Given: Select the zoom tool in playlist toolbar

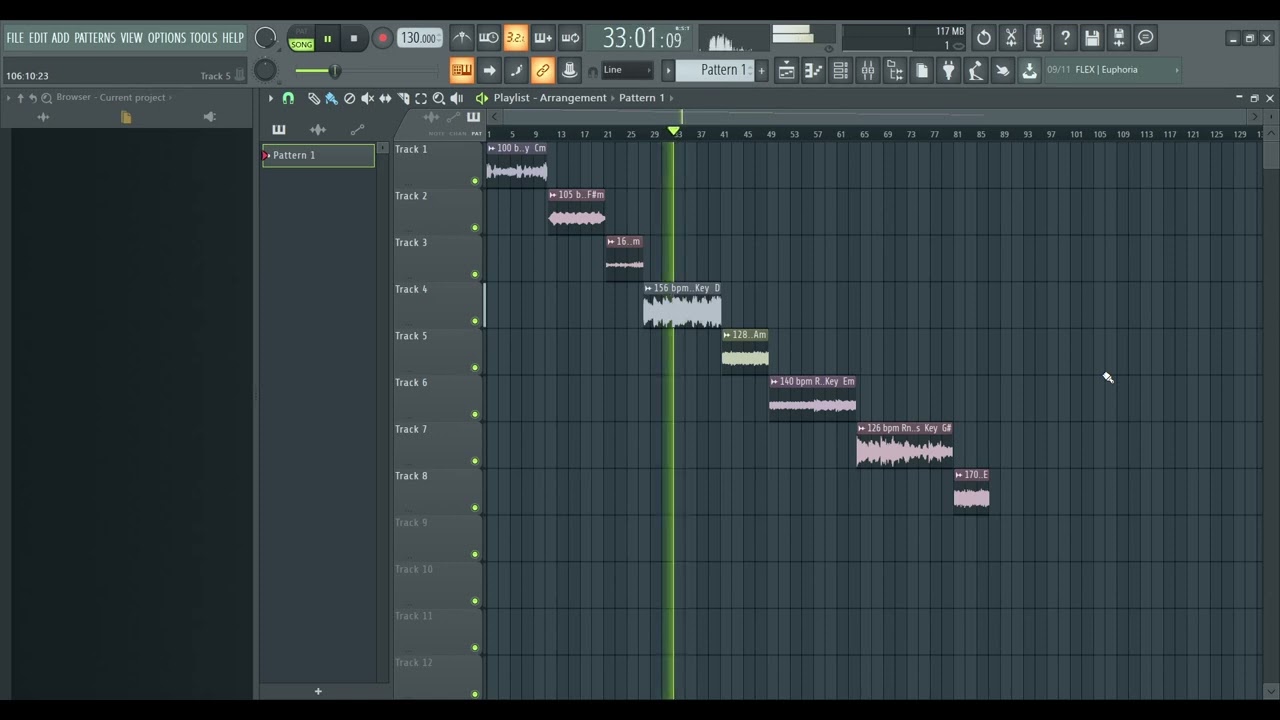Looking at the screenshot, I should [439, 98].
